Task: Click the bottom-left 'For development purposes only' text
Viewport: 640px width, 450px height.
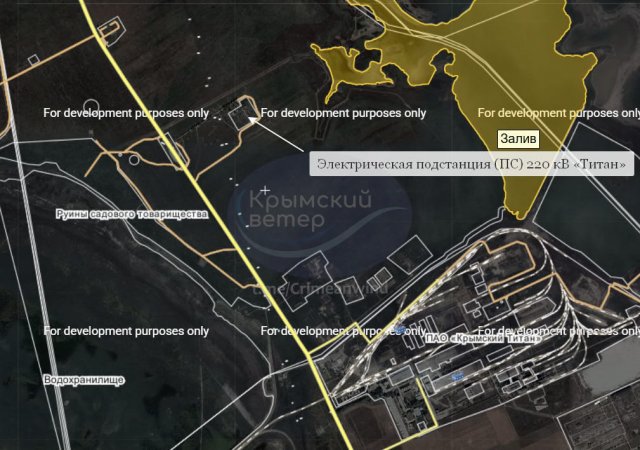Action: click(x=126, y=331)
